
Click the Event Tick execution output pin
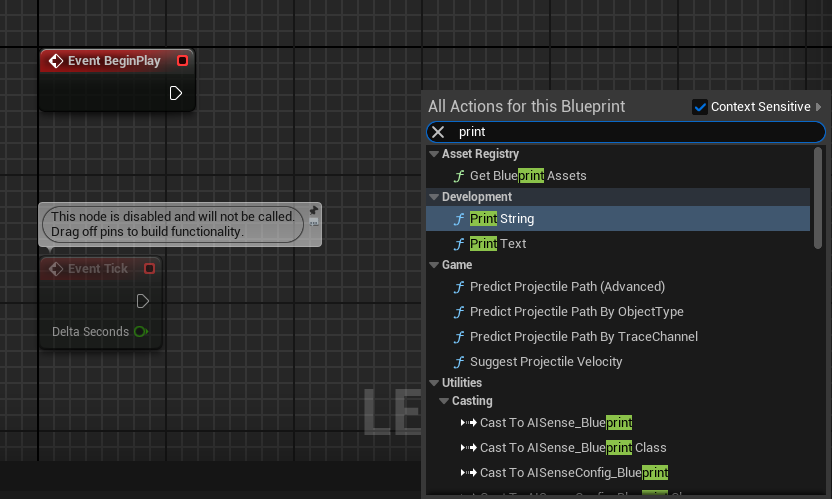coord(143,302)
